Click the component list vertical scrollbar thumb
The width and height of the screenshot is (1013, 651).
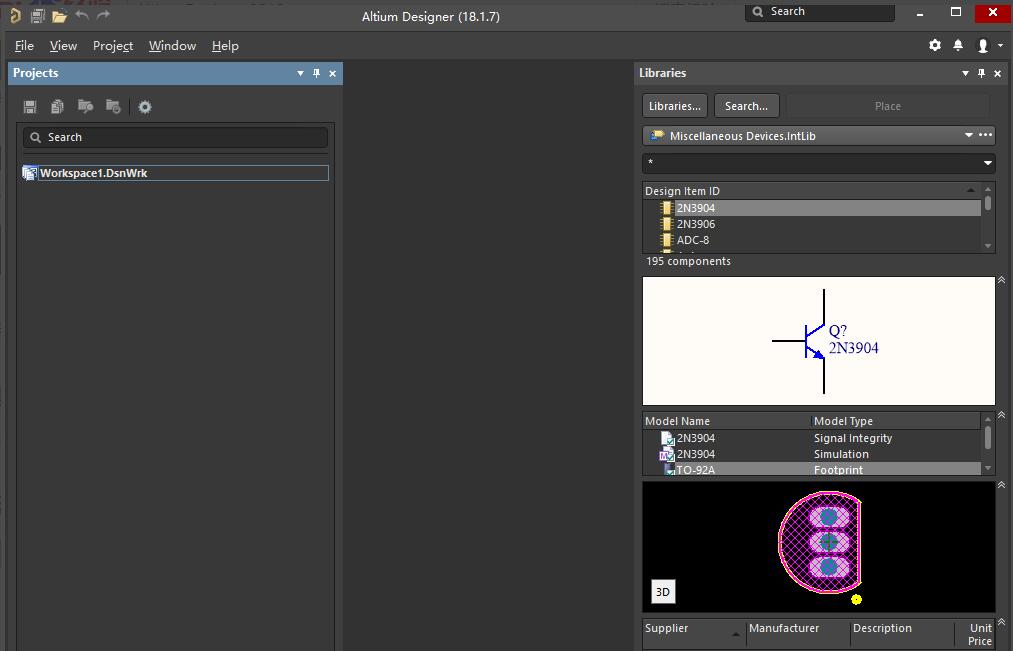987,203
